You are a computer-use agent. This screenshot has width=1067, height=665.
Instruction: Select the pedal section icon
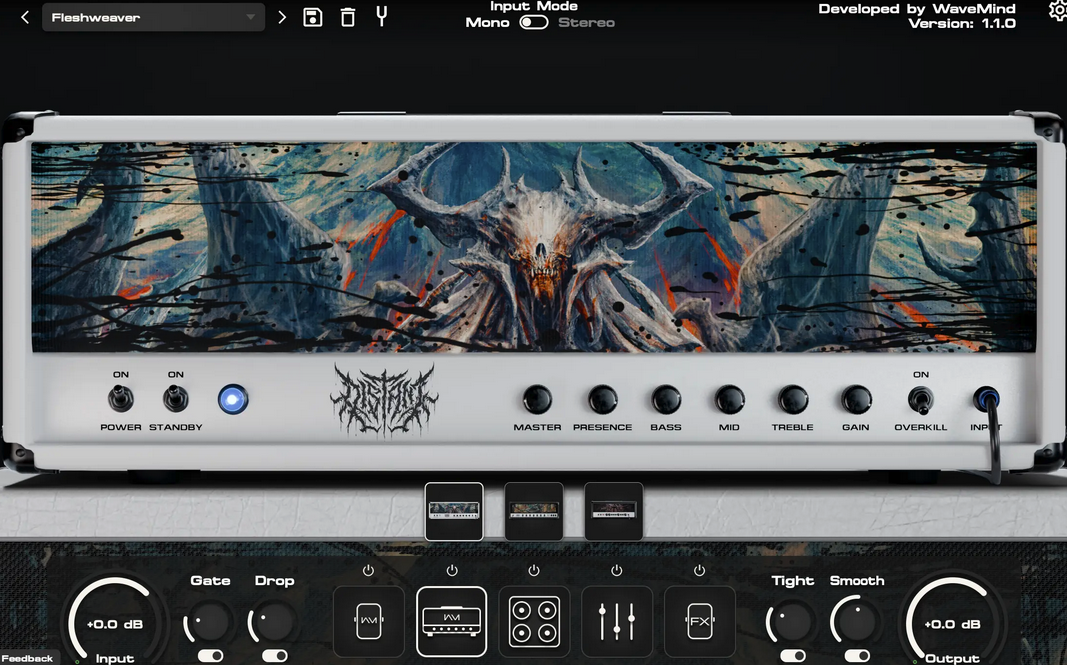pyautogui.click(x=368, y=621)
